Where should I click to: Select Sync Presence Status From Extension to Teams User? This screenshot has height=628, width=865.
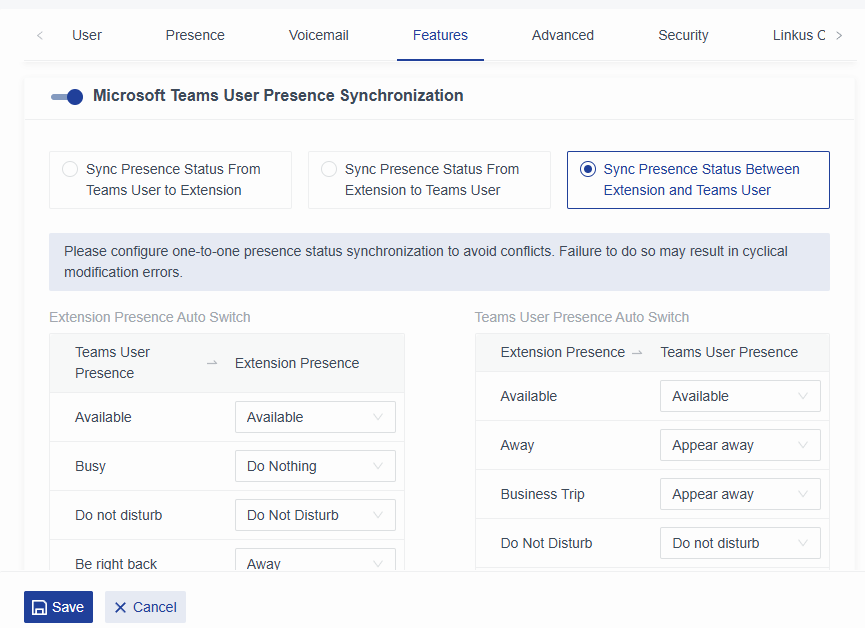coord(329,170)
